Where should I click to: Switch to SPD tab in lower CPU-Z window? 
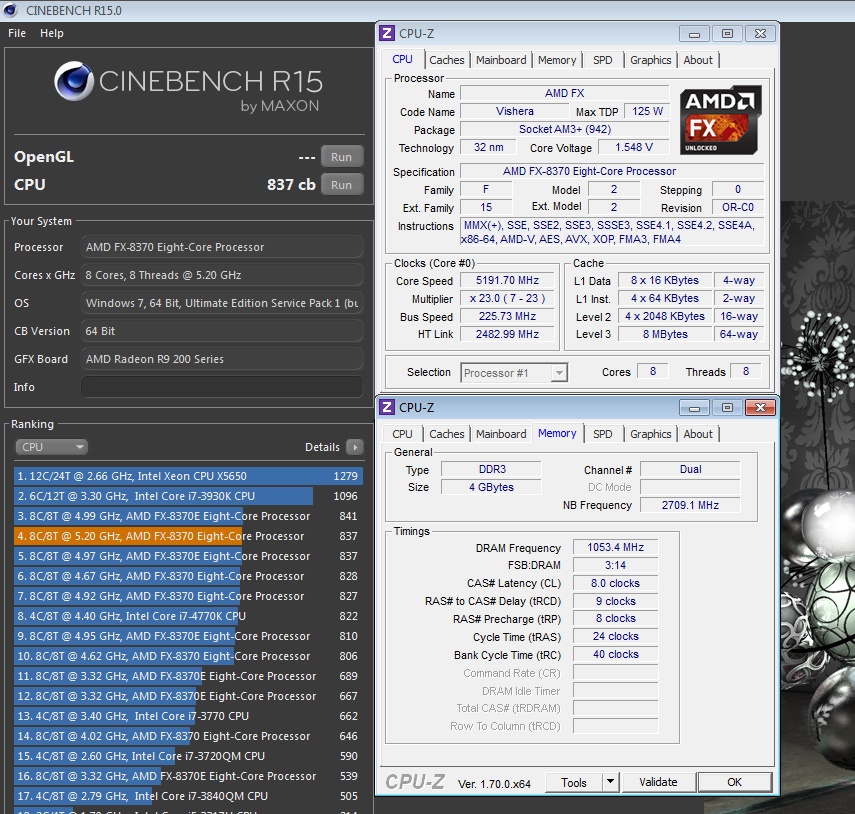pos(603,434)
